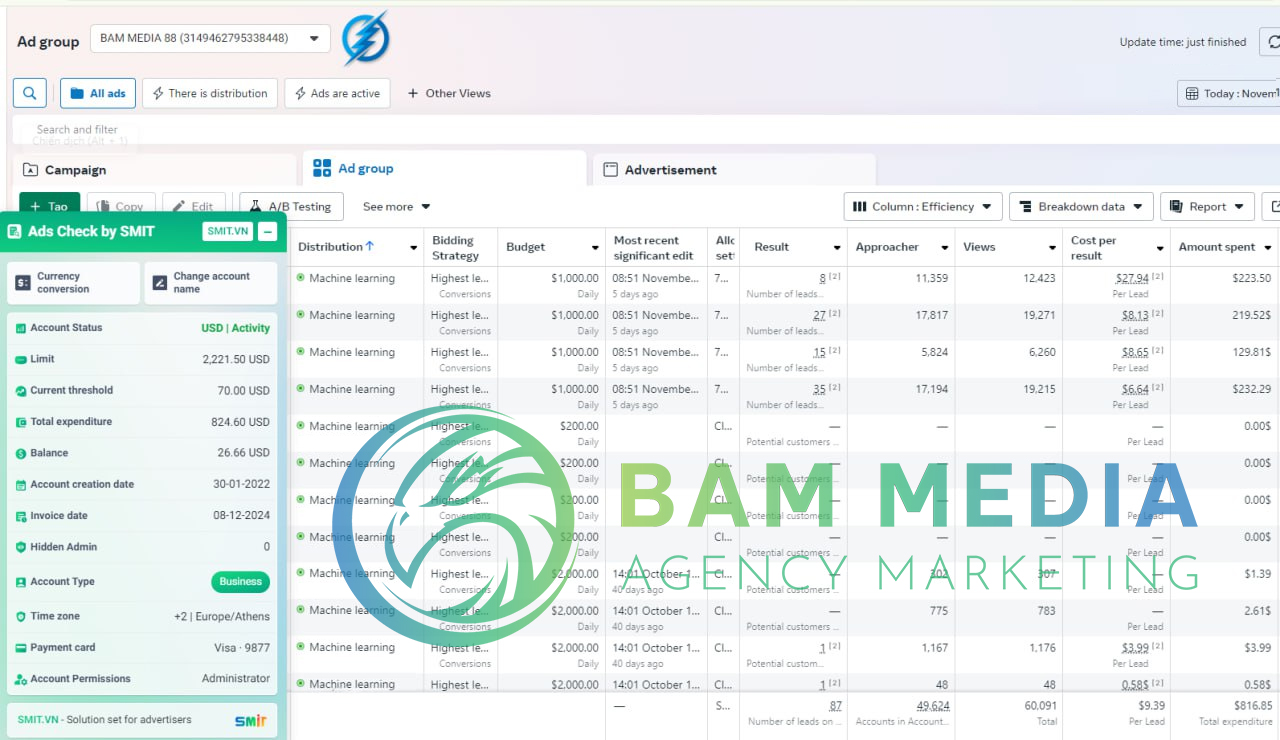Click the Limit row icon
Viewport: 1280px width, 740px height.
[21, 359]
